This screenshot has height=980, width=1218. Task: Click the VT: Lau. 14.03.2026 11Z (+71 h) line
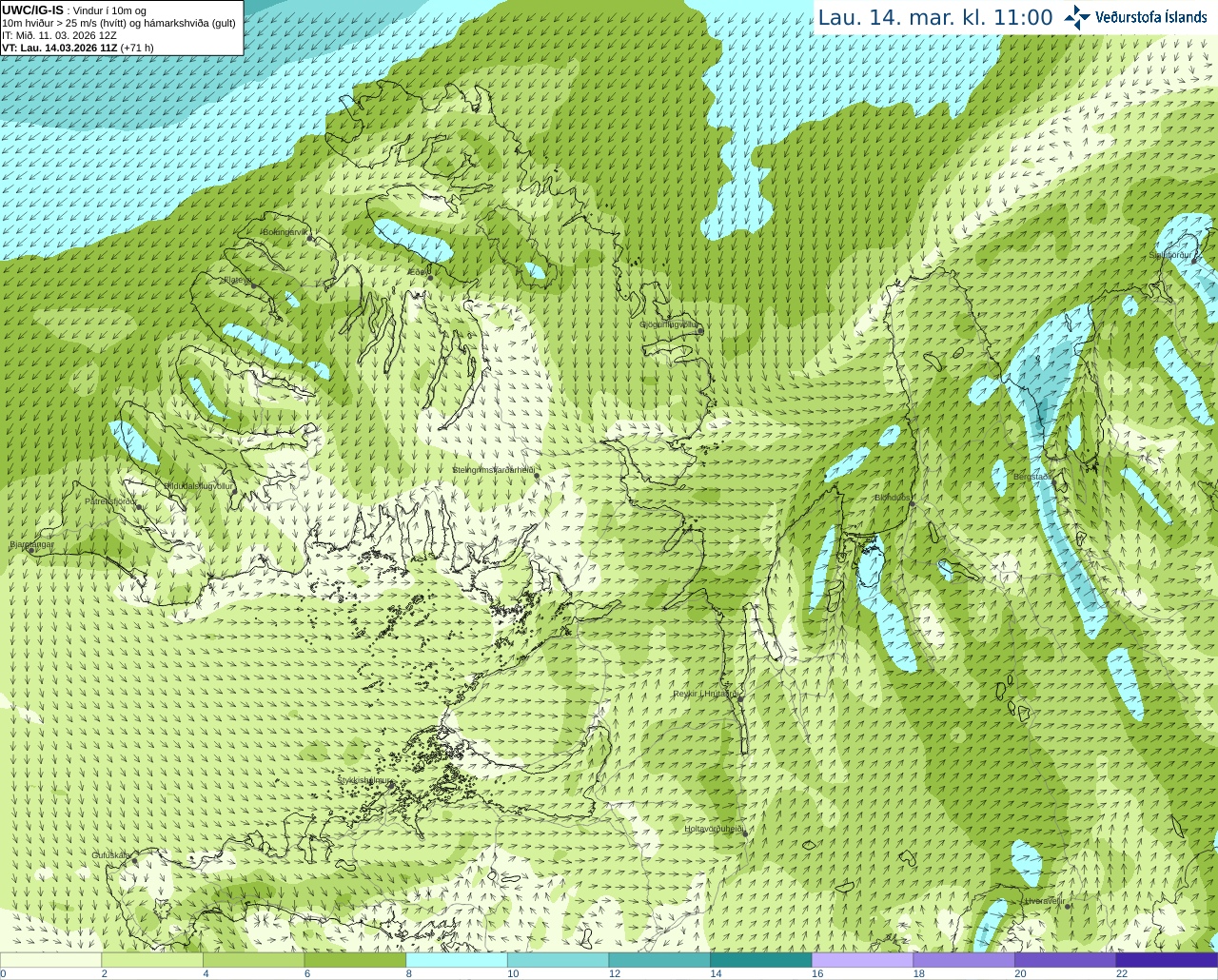[78, 48]
